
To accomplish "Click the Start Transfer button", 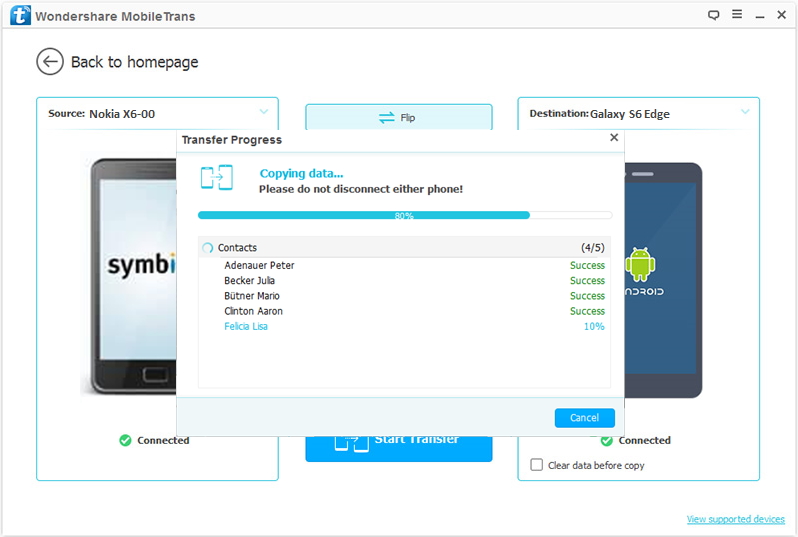I will click(398, 448).
